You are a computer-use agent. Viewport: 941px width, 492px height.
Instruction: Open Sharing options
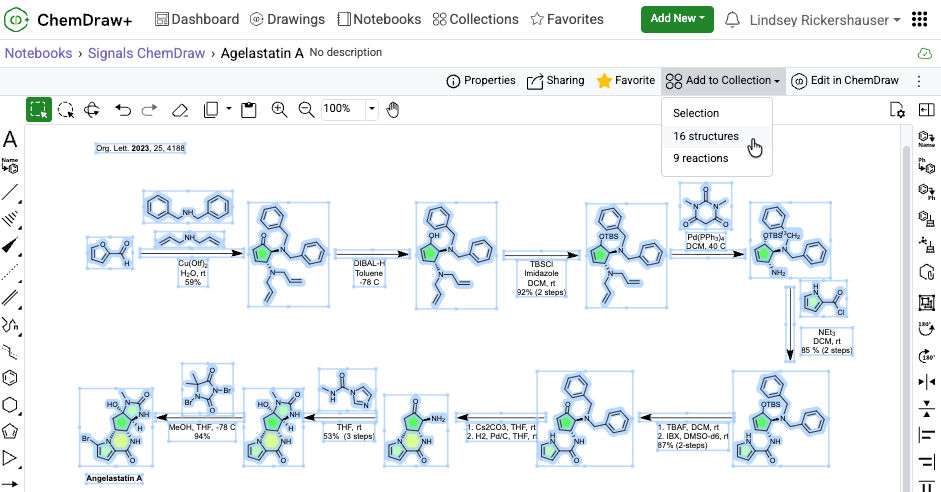[555, 80]
